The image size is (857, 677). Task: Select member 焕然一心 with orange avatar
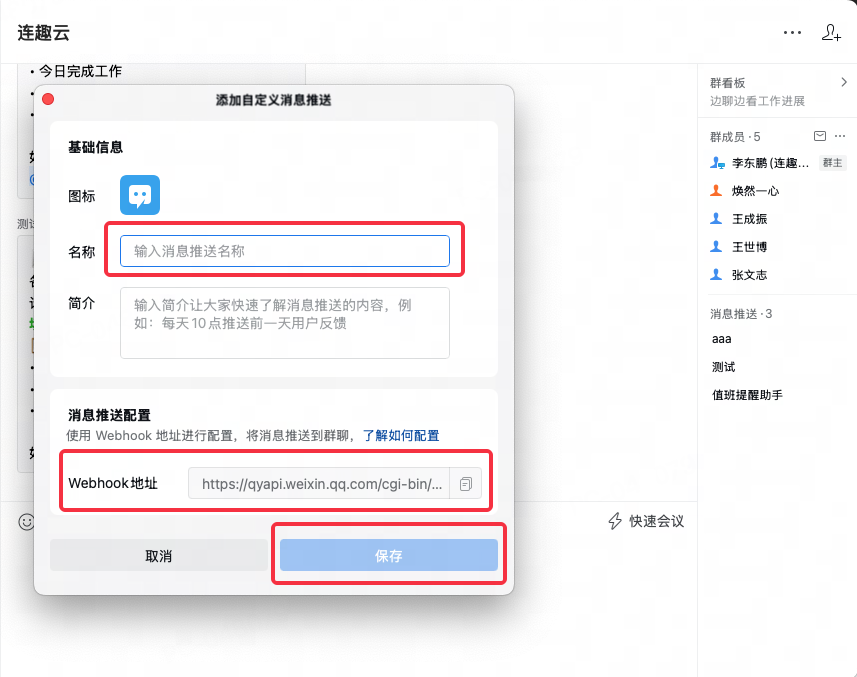755,191
